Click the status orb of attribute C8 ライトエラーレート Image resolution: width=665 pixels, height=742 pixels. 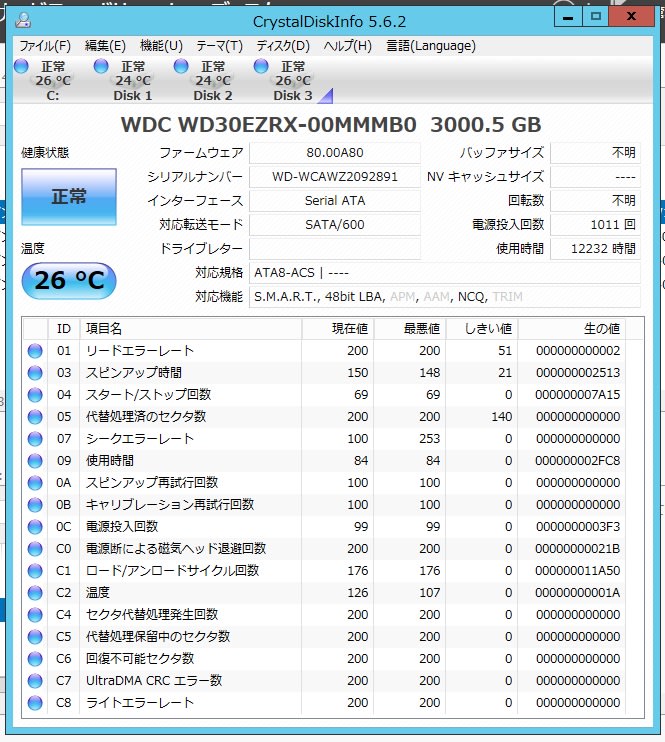pos(35,703)
